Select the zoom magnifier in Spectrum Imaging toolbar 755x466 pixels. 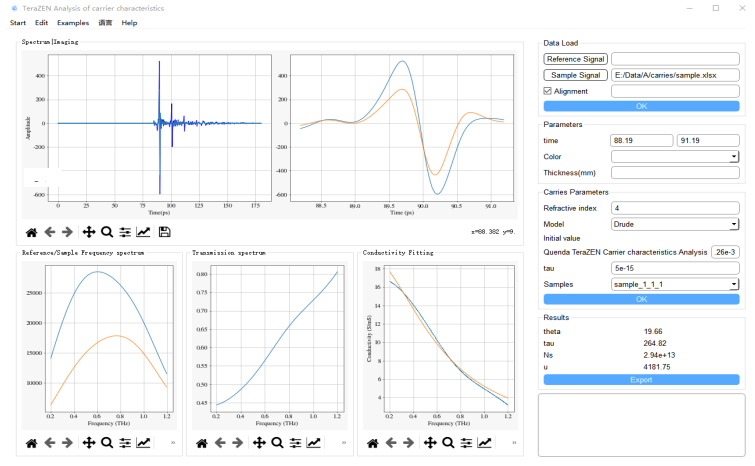[107, 232]
